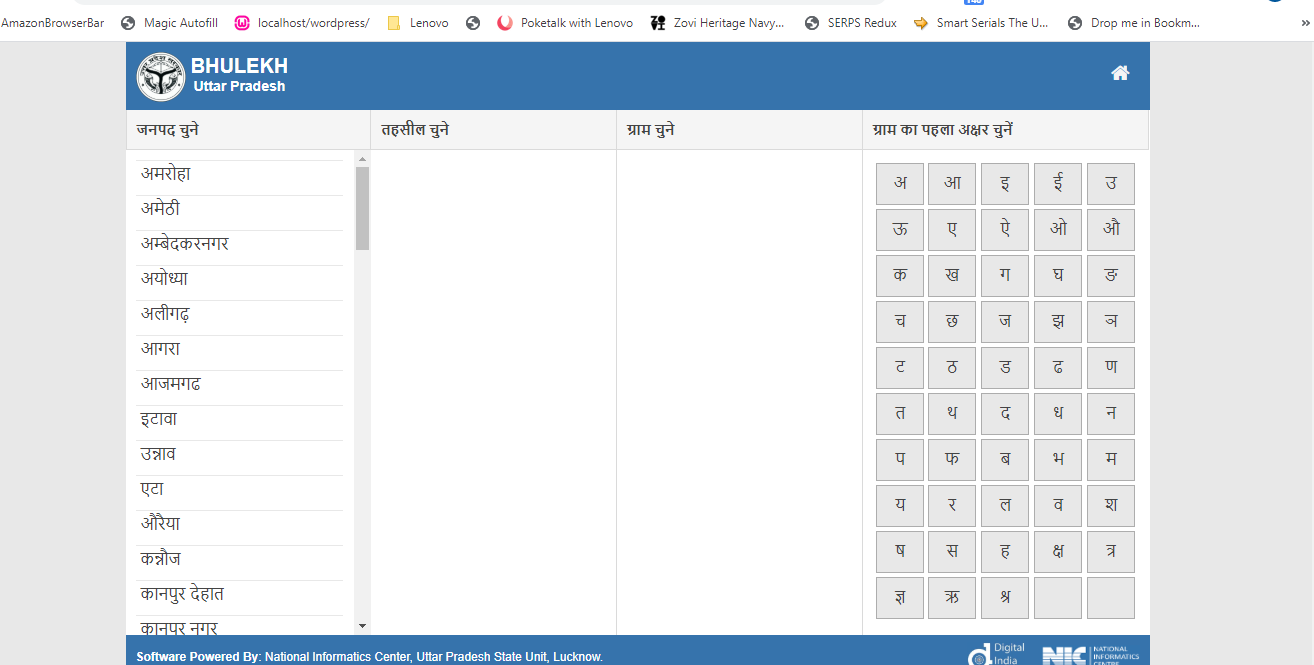Screen dimensions: 1314x665
Task: Select district आगरा
Action: (x=240, y=349)
